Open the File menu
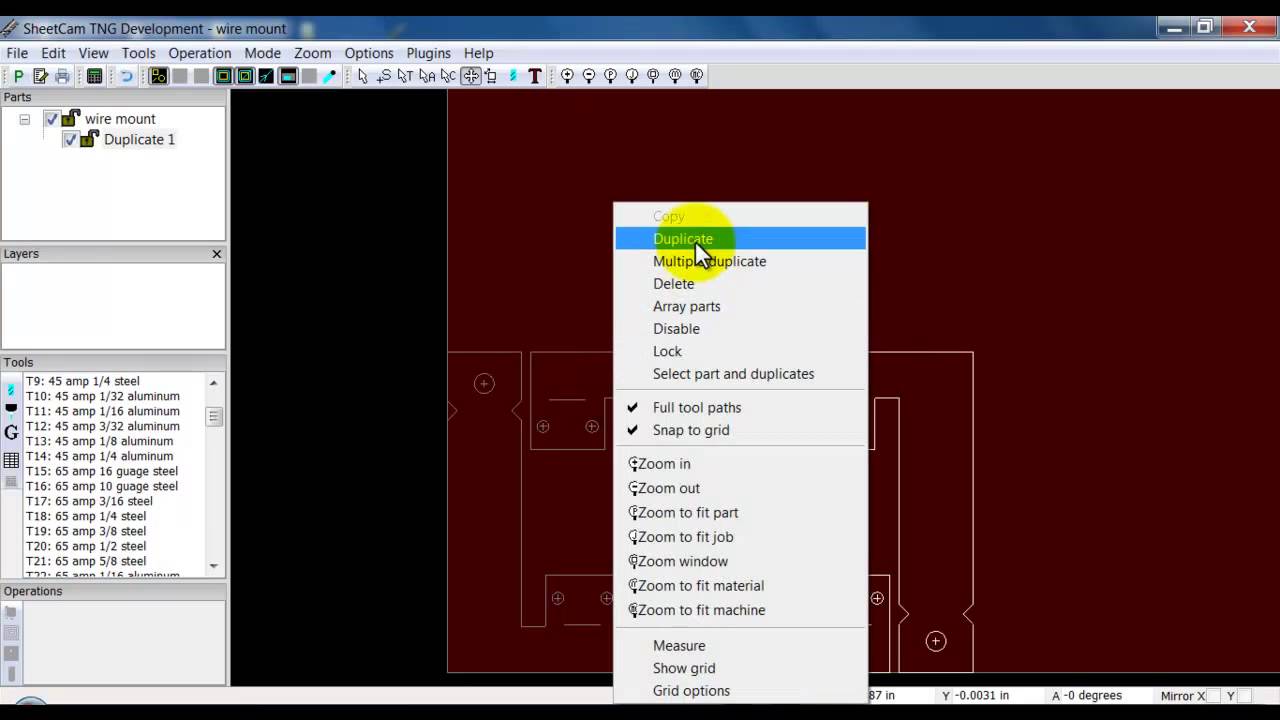1280x720 pixels. 17,53
